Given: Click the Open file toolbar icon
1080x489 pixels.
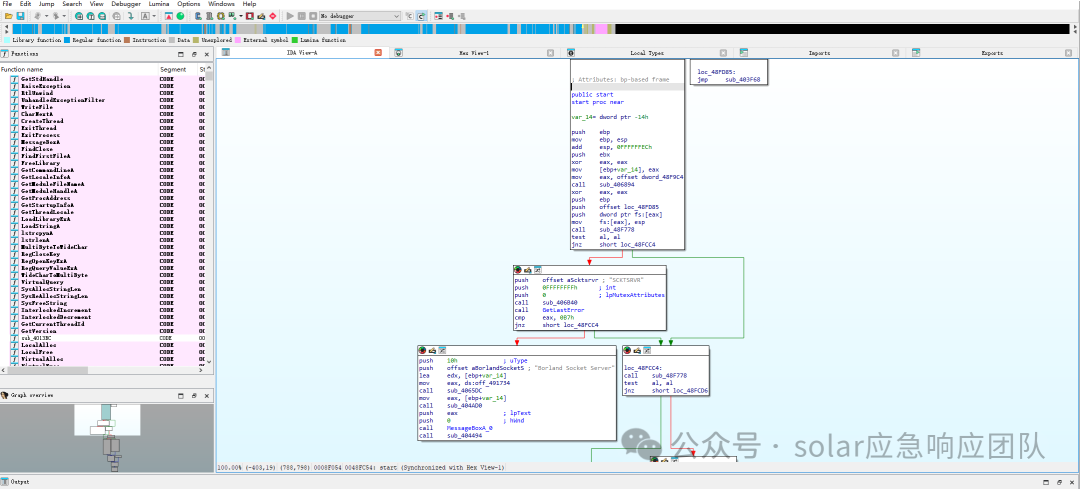Looking at the screenshot, I should coord(8,15).
